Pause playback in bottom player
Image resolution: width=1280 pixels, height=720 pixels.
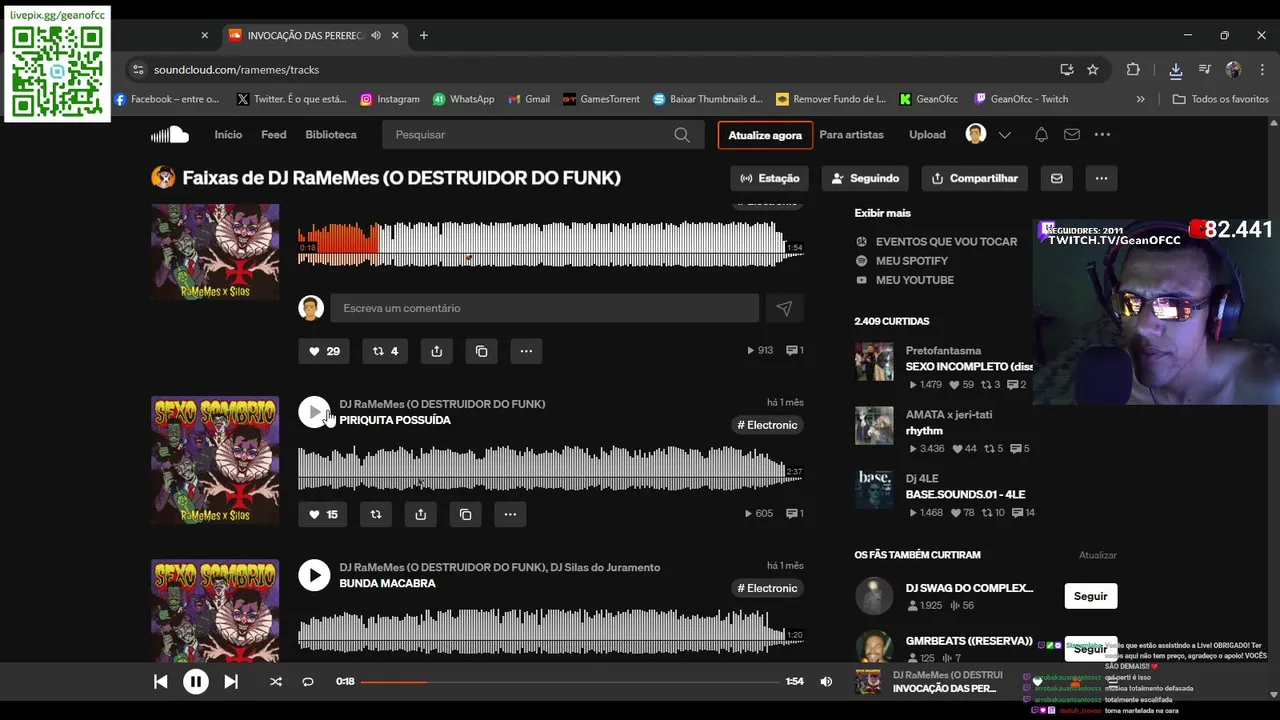(x=196, y=682)
